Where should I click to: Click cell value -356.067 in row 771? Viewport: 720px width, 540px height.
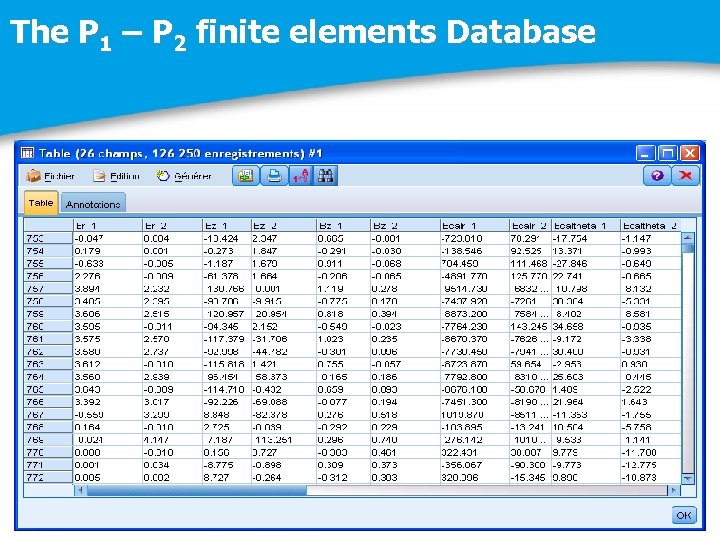(462, 465)
